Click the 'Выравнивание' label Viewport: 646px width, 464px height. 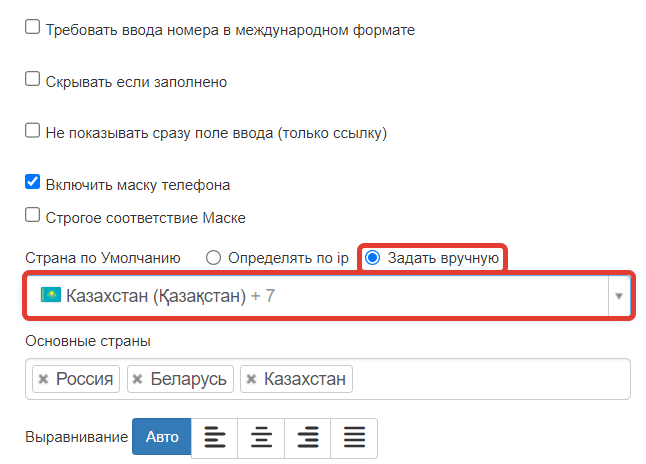coord(77,437)
